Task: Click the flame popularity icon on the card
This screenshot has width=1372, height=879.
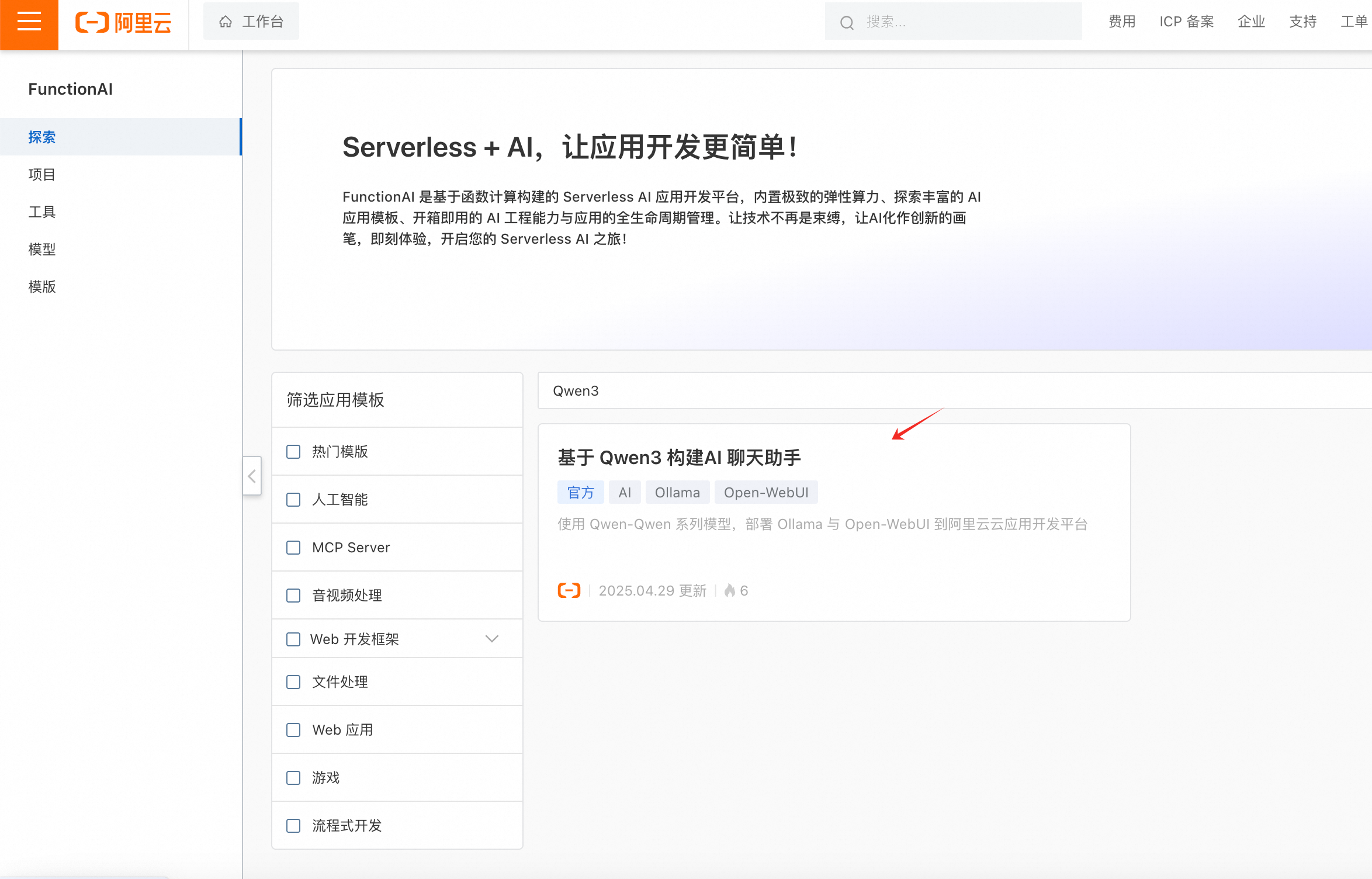Action: coord(729,590)
